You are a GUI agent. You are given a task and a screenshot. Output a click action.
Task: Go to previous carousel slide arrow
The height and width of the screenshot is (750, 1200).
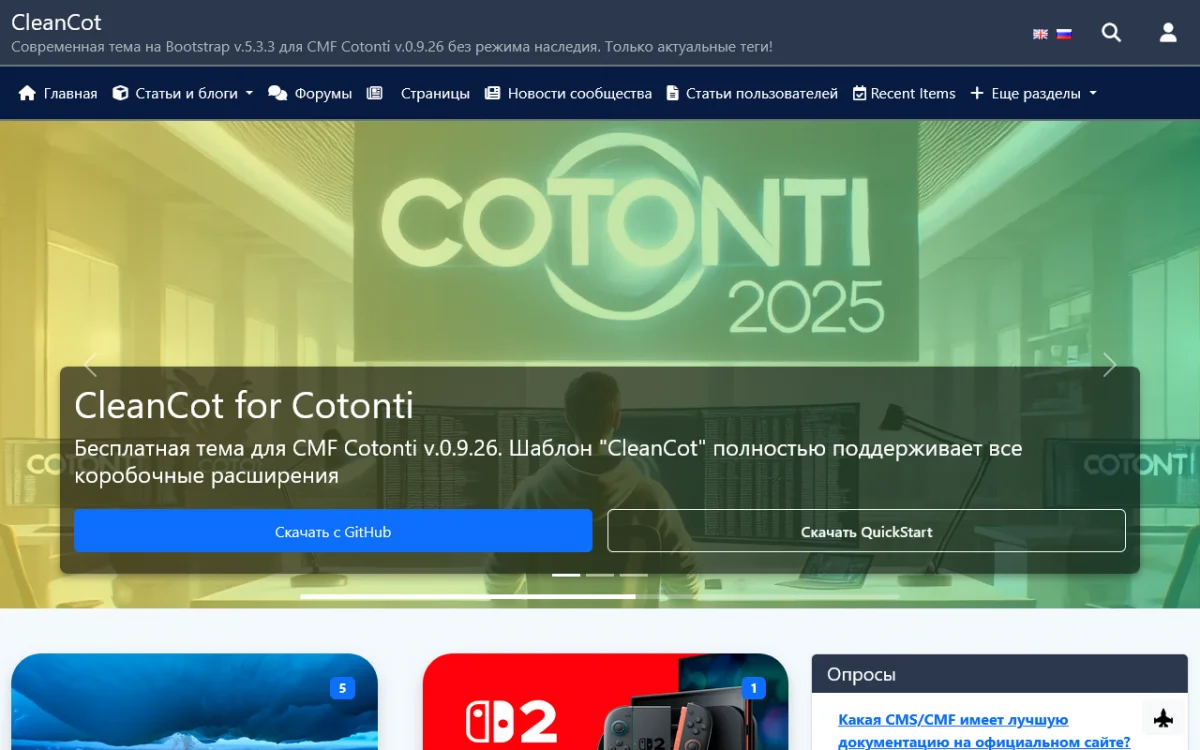[x=90, y=364]
